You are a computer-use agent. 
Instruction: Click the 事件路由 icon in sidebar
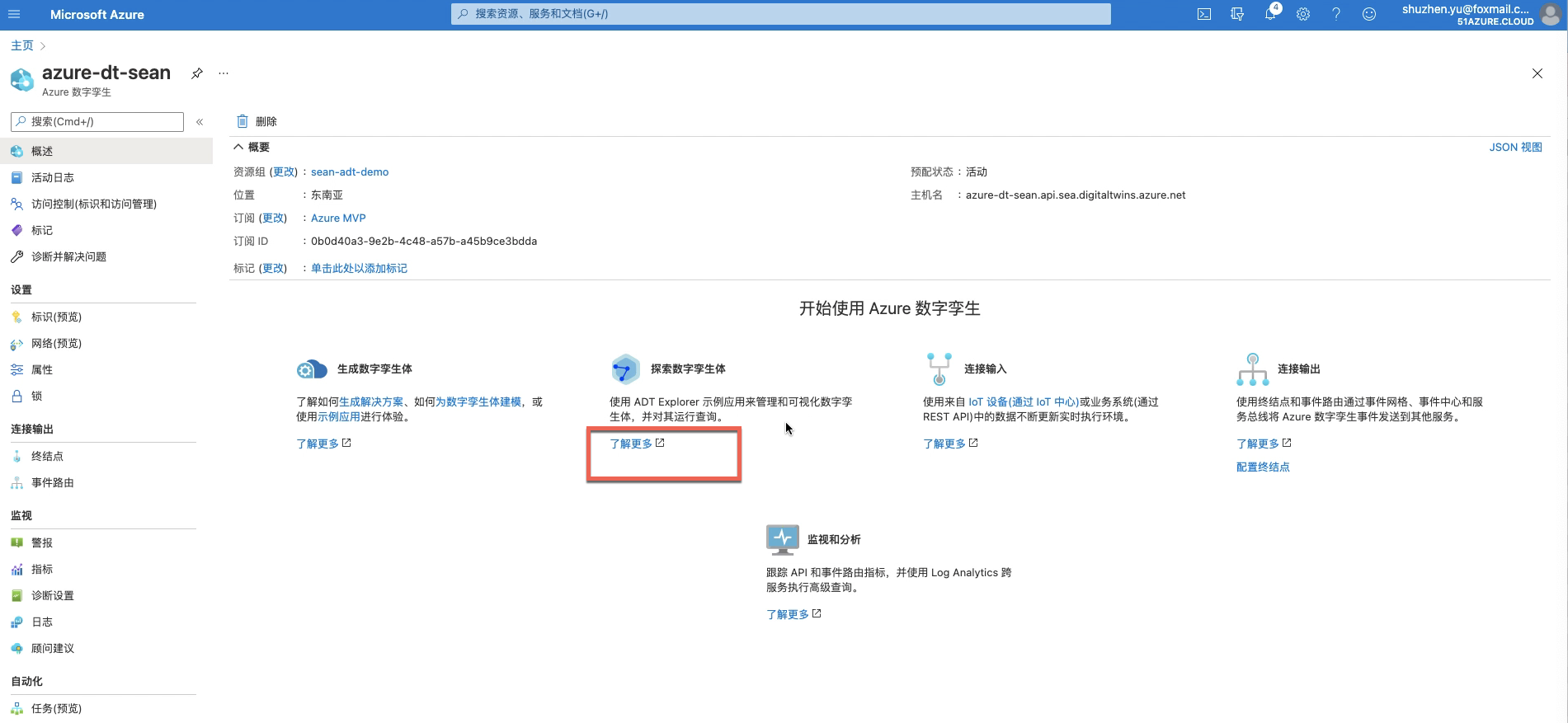pos(16,483)
